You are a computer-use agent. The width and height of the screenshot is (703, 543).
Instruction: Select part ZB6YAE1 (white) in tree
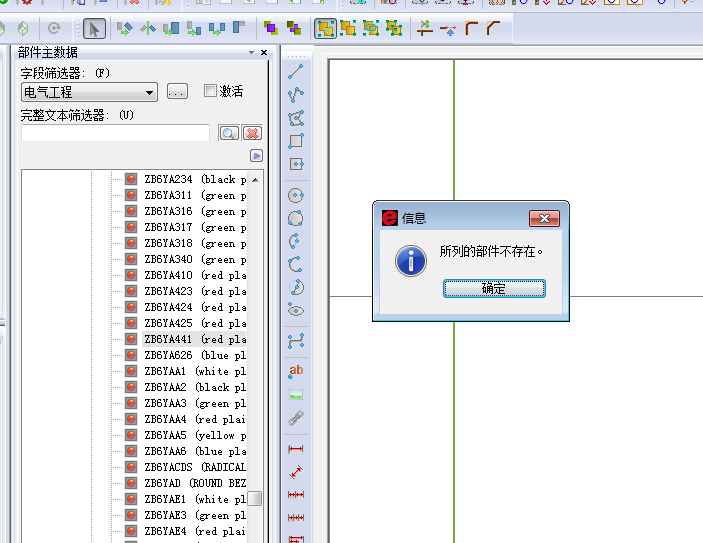[x=195, y=499]
